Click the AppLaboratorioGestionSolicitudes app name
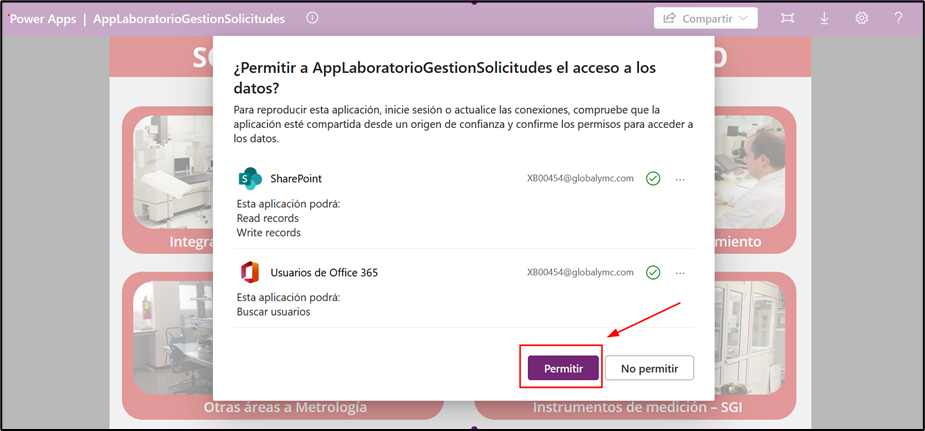925x431 pixels. 188,19
